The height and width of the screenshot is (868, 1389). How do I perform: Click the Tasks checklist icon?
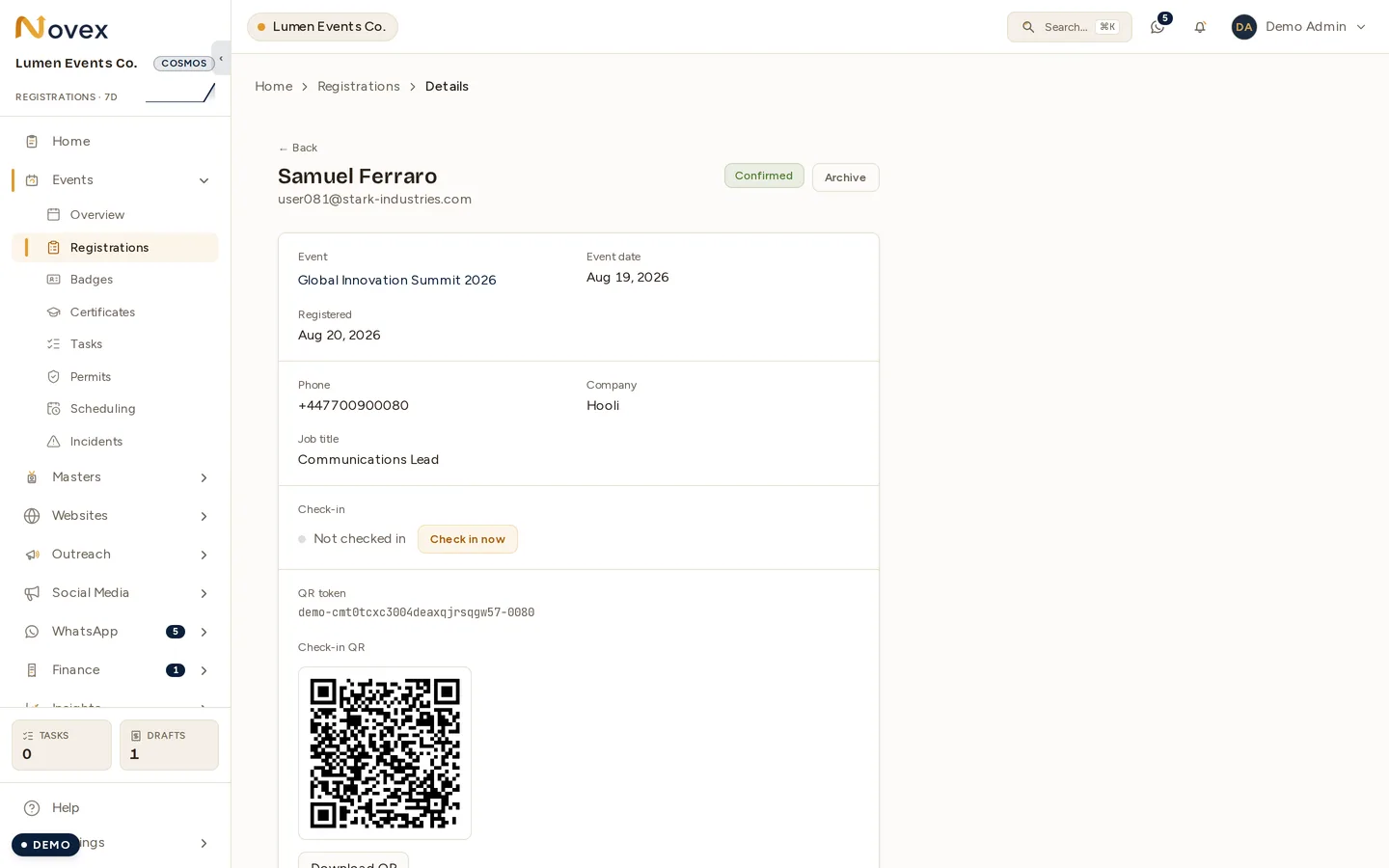point(54,344)
